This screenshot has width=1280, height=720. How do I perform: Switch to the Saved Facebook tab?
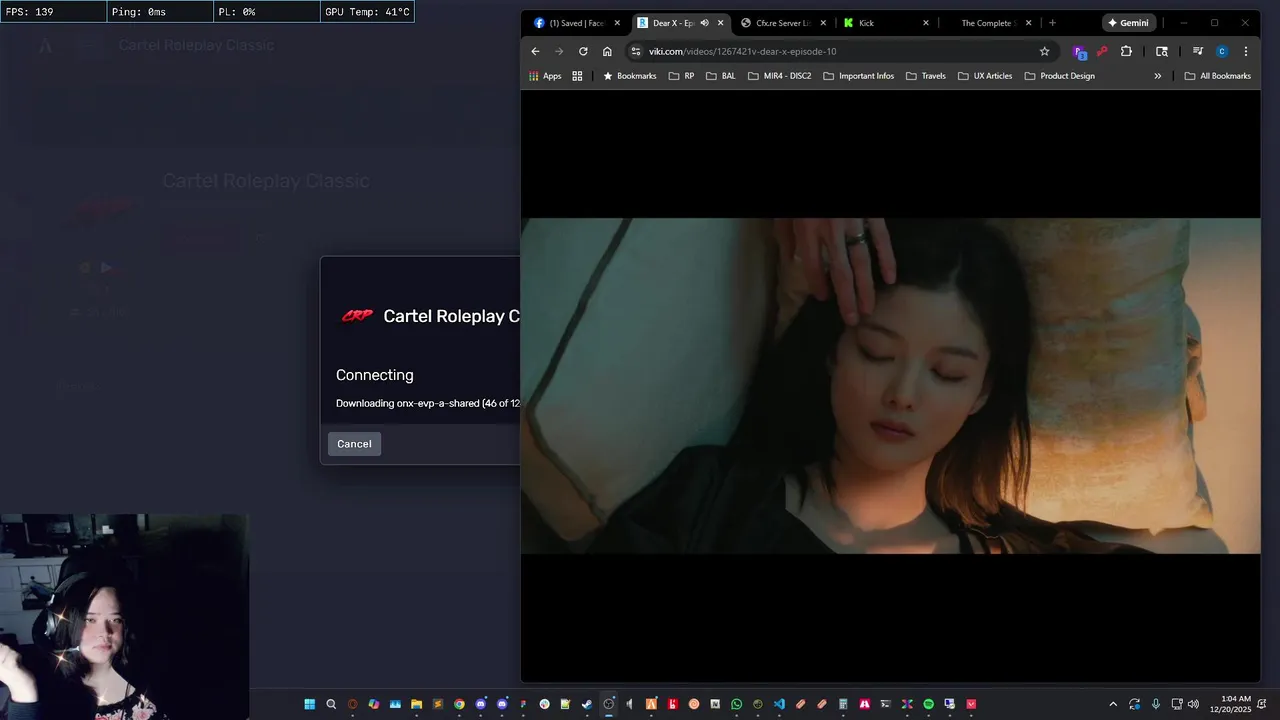click(576, 23)
